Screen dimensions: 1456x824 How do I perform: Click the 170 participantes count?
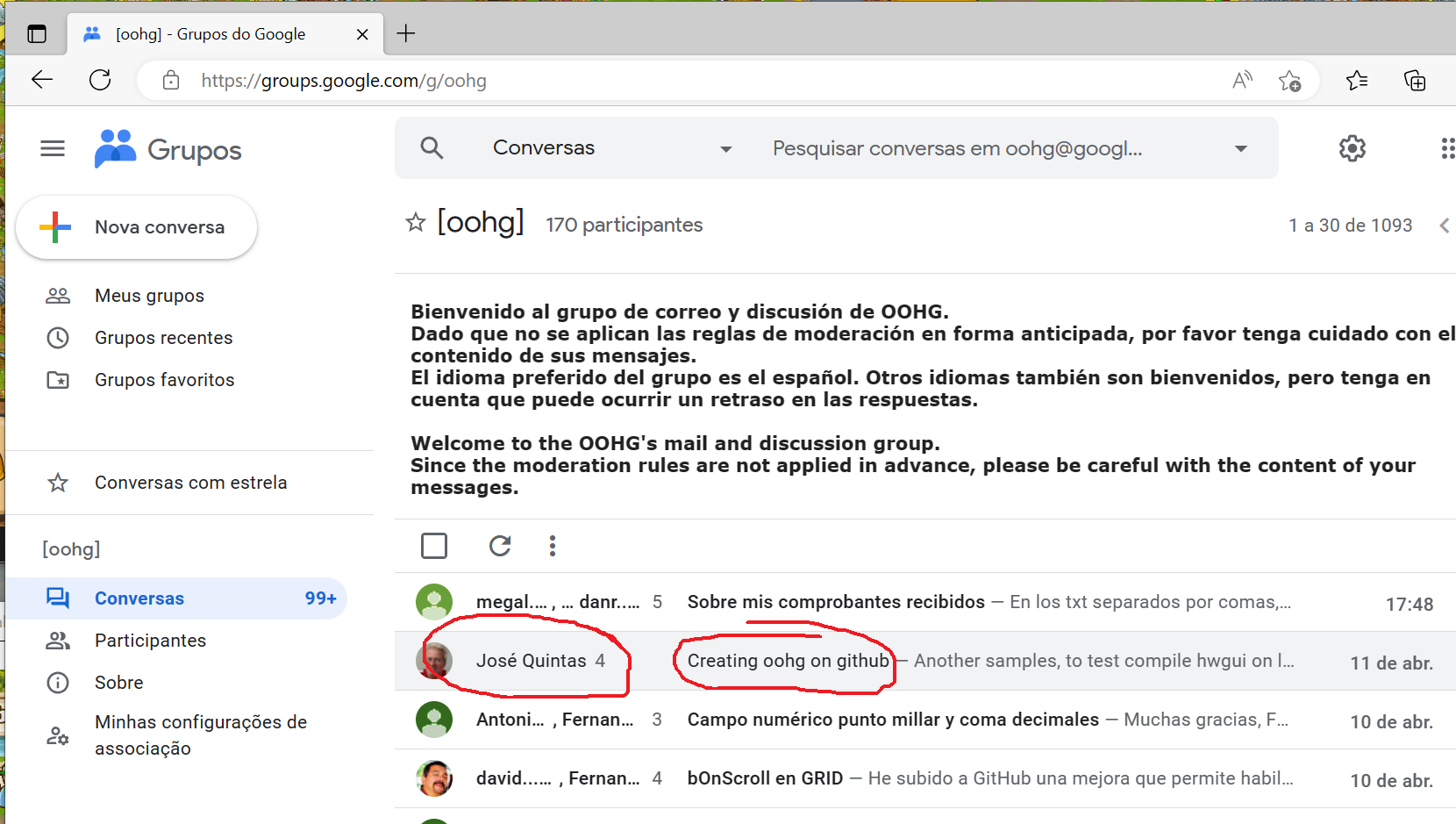624,226
